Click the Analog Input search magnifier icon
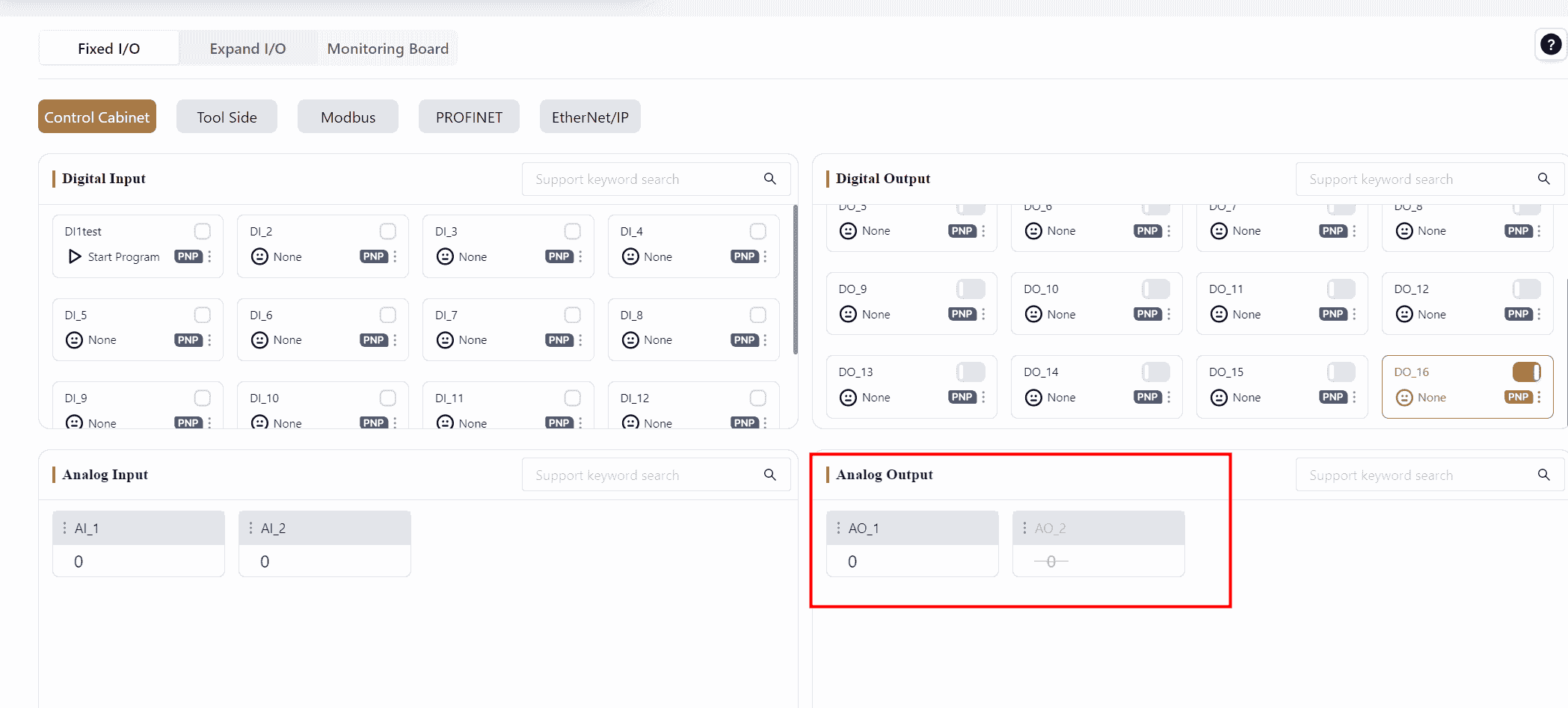1568x708 pixels. pos(769,475)
